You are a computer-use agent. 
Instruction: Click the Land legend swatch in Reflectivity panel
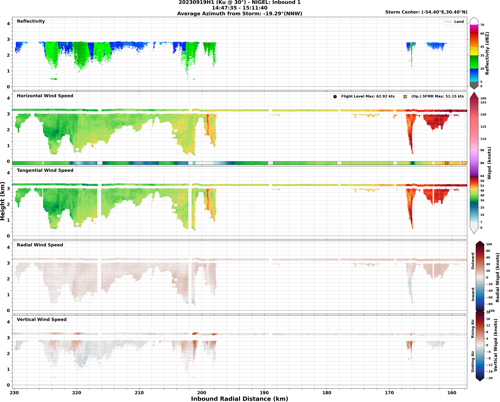click(448, 22)
